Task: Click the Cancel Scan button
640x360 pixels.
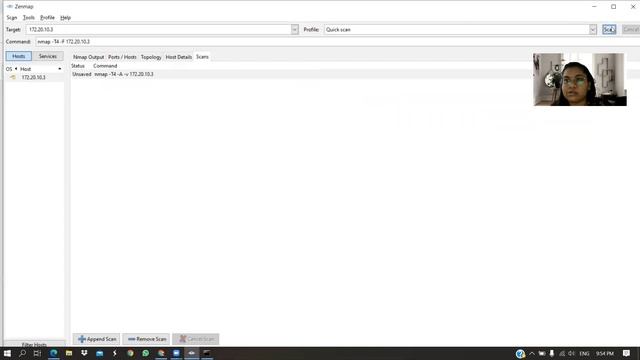Action: click(x=196, y=339)
